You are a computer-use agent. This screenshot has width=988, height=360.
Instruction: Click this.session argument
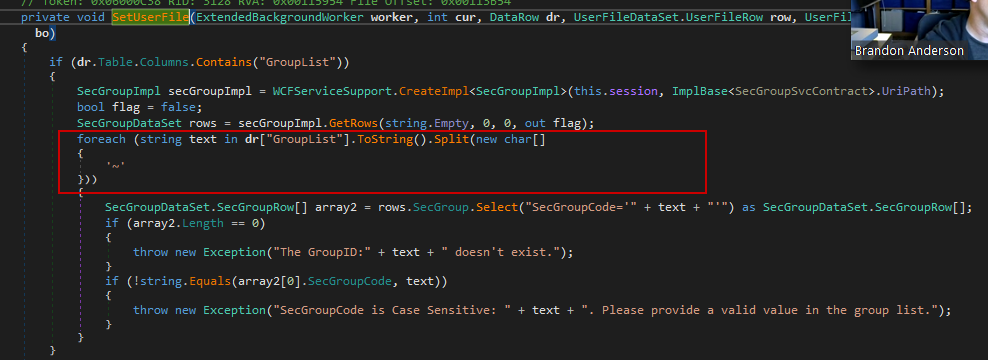pyautogui.click(x=612, y=91)
